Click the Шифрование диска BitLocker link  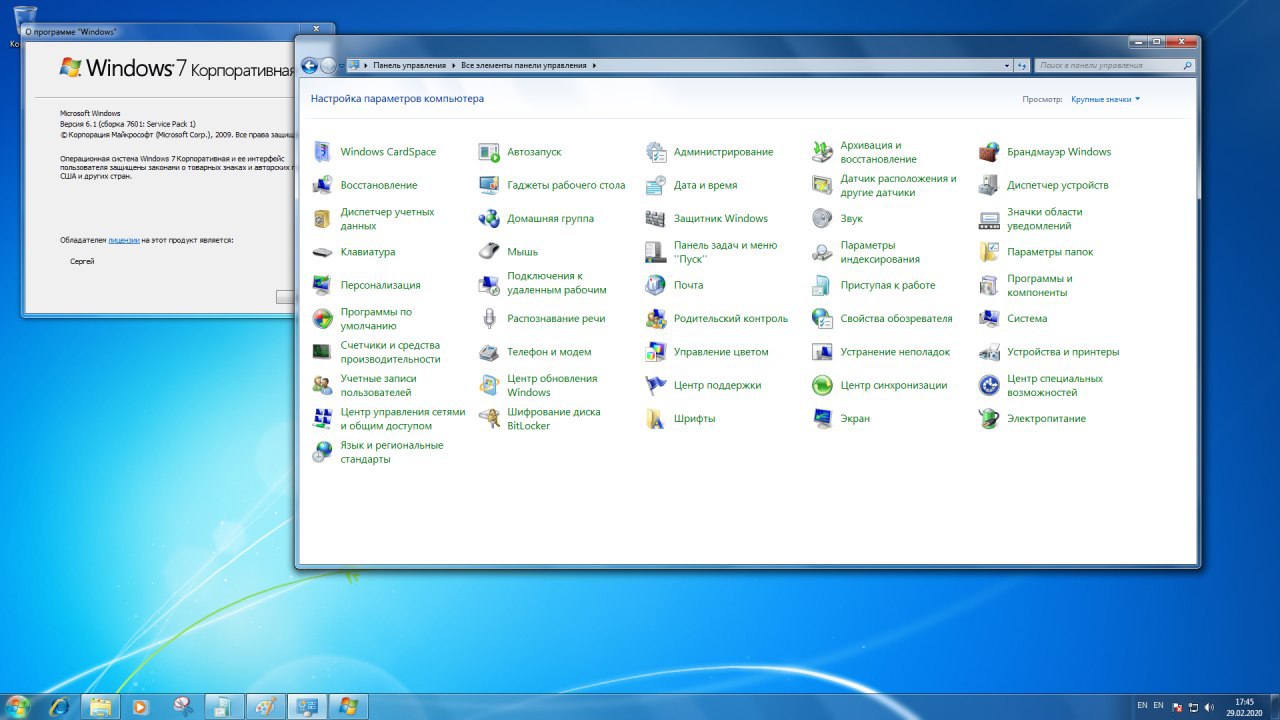[554, 419]
